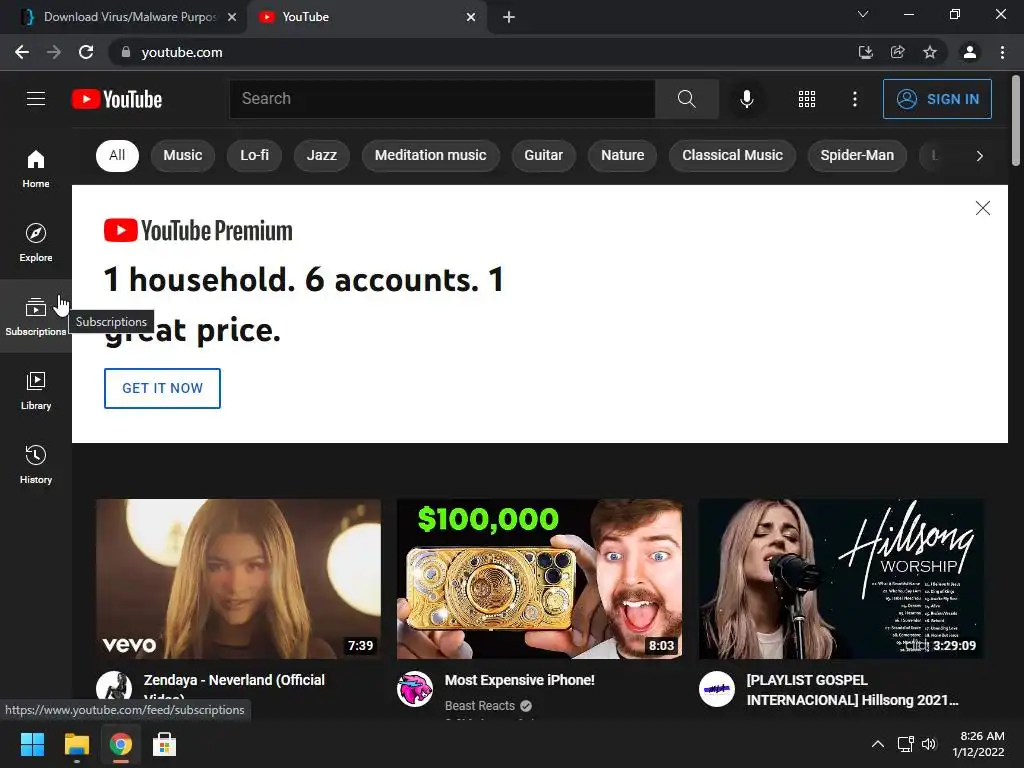The image size is (1024, 768).
Task: Open Subscriptions in sidebar
Action: (x=36, y=317)
